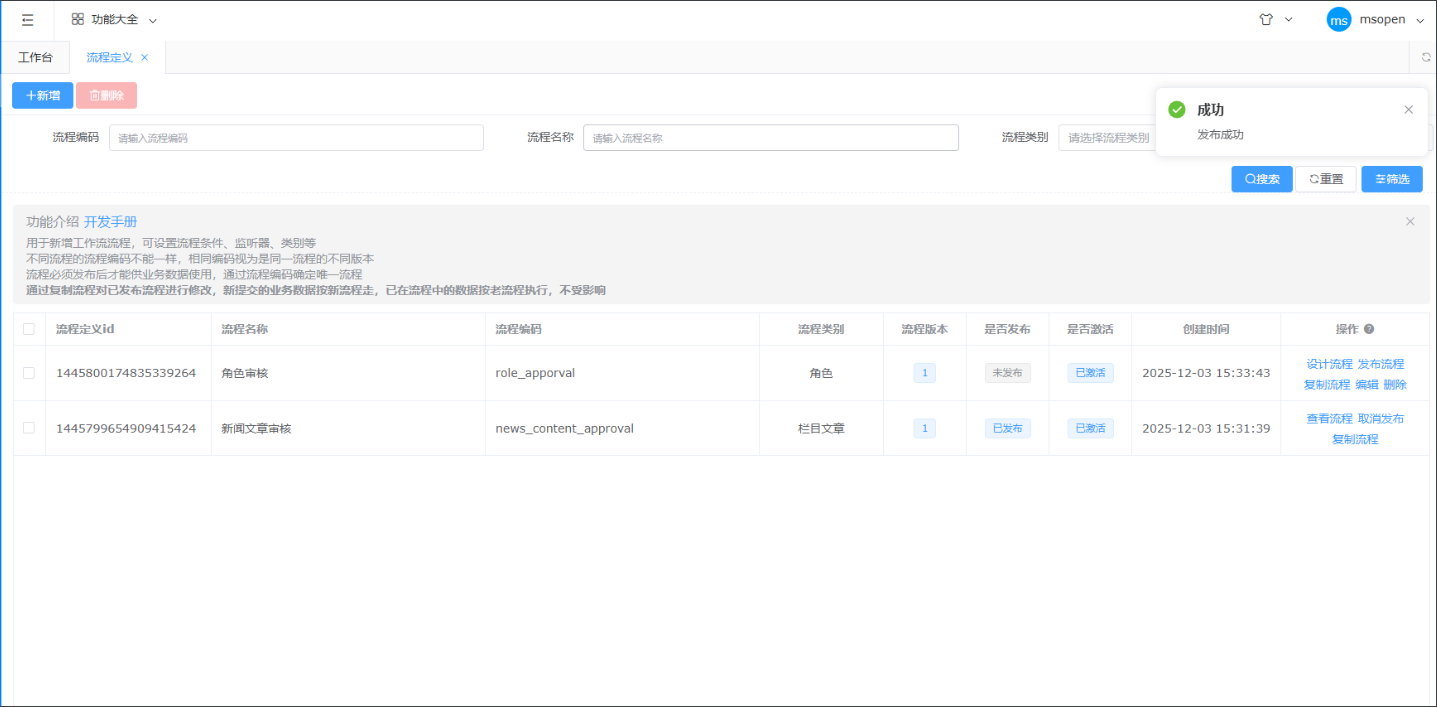The image size is (1437, 707).
Task: Click the 新增 button
Action: coord(43,96)
